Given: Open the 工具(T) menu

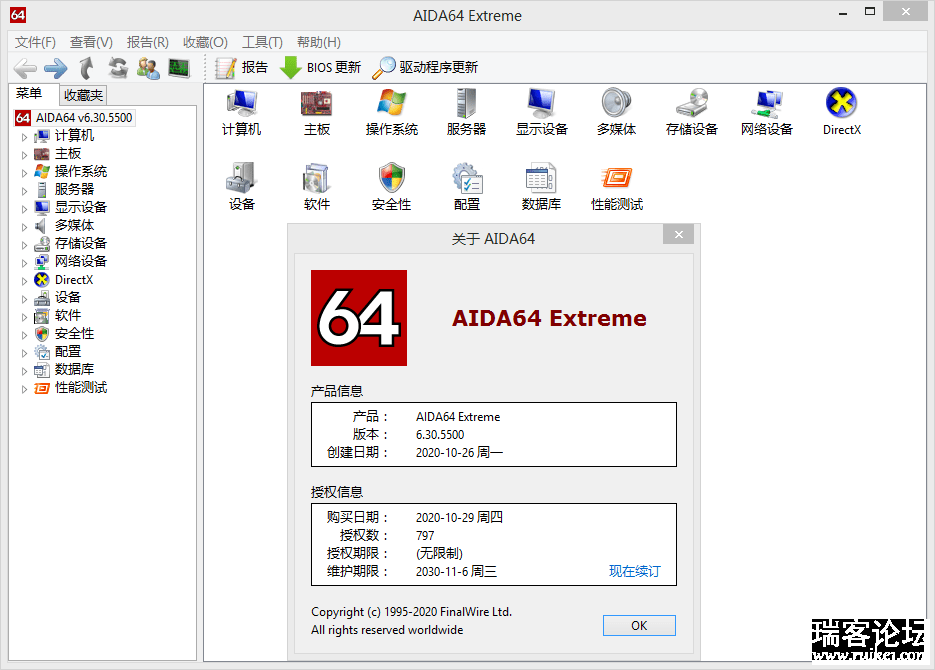Looking at the screenshot, I should [x=262, y=42].
